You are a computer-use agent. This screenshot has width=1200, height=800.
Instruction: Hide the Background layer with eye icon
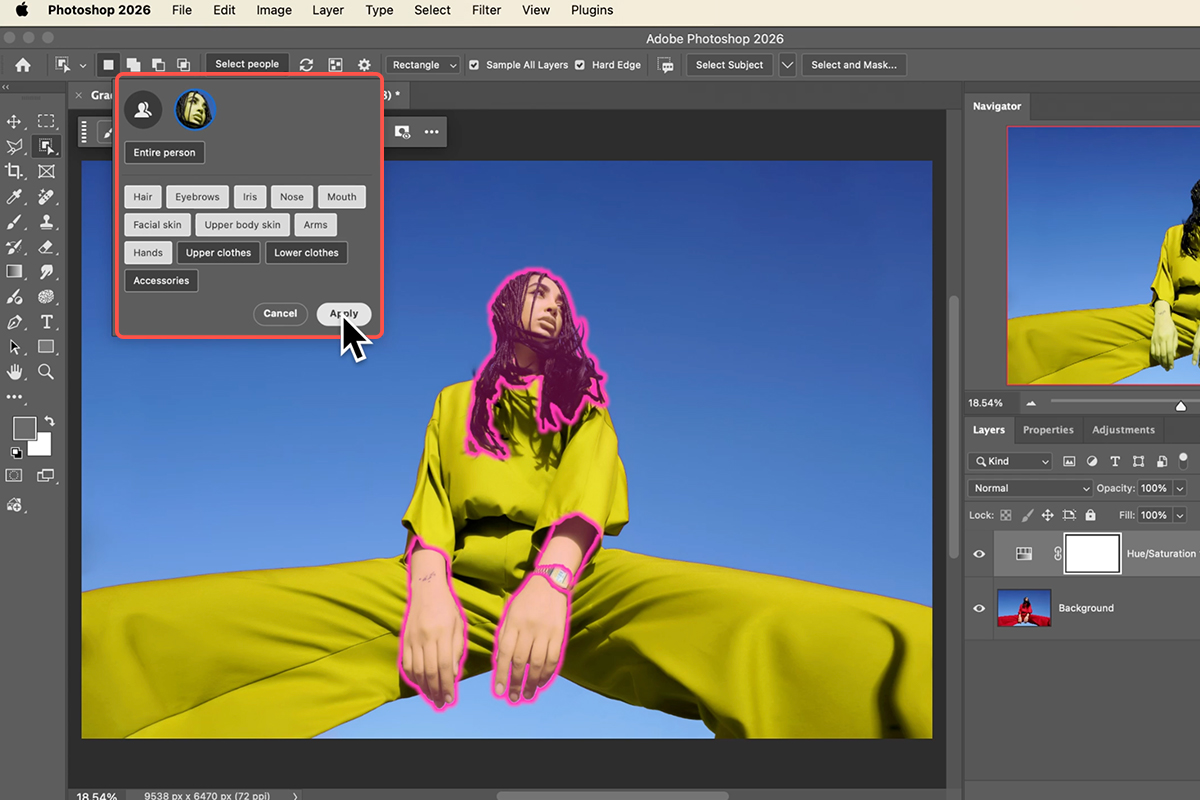979,608
